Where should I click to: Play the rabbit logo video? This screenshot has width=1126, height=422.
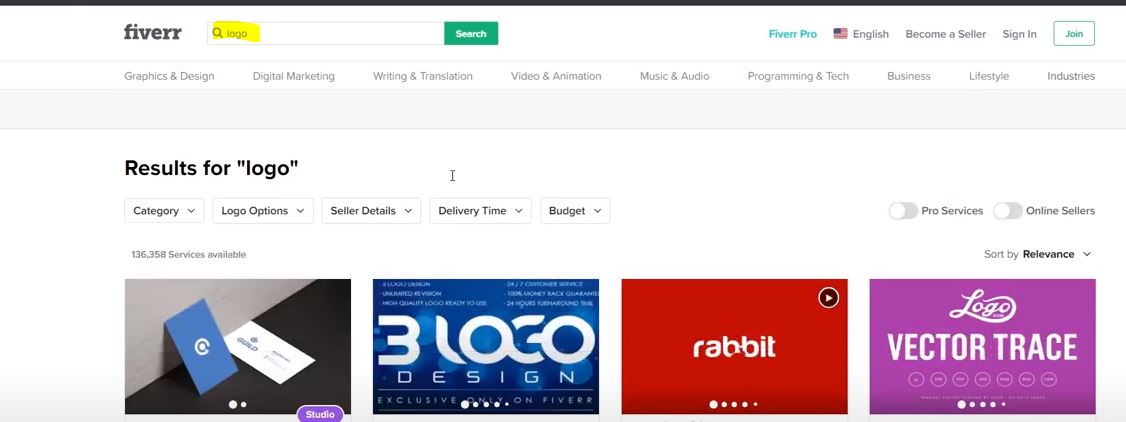click(828, 297)
